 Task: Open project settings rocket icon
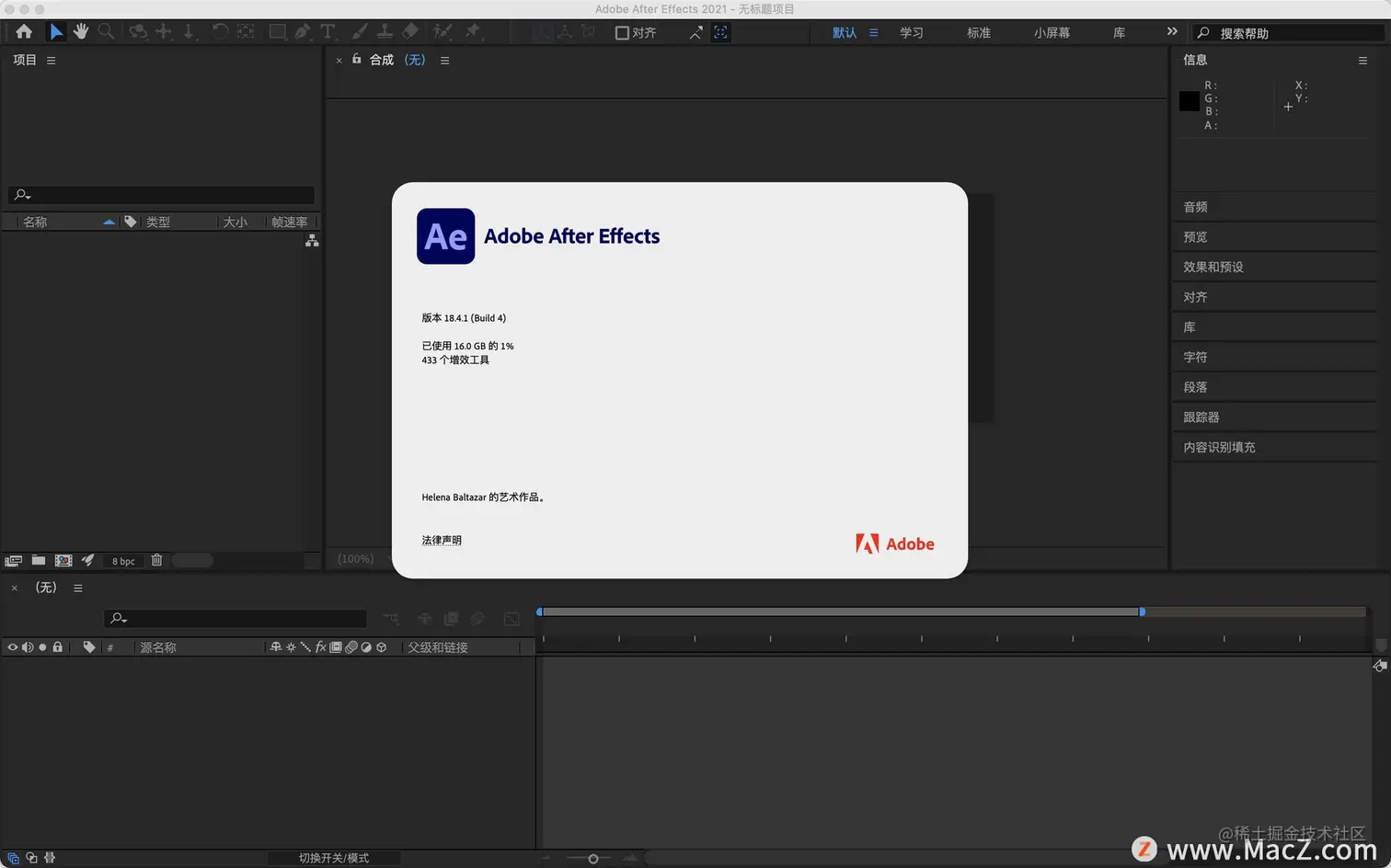click(88, 560)
